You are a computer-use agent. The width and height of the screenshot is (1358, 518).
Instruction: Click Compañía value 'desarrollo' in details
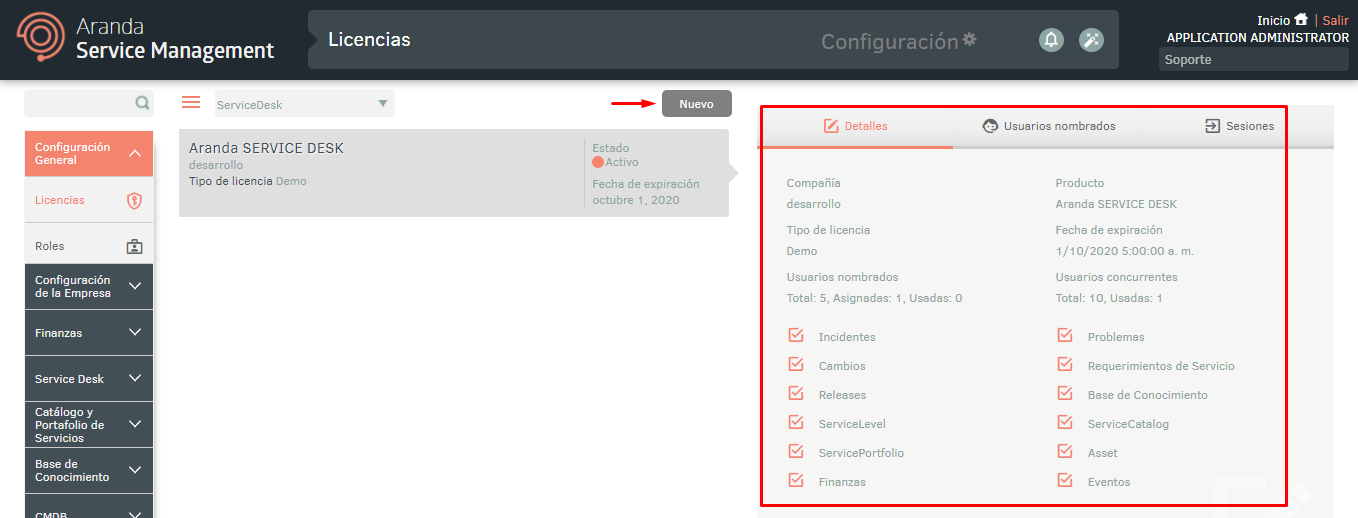point(814,204)
